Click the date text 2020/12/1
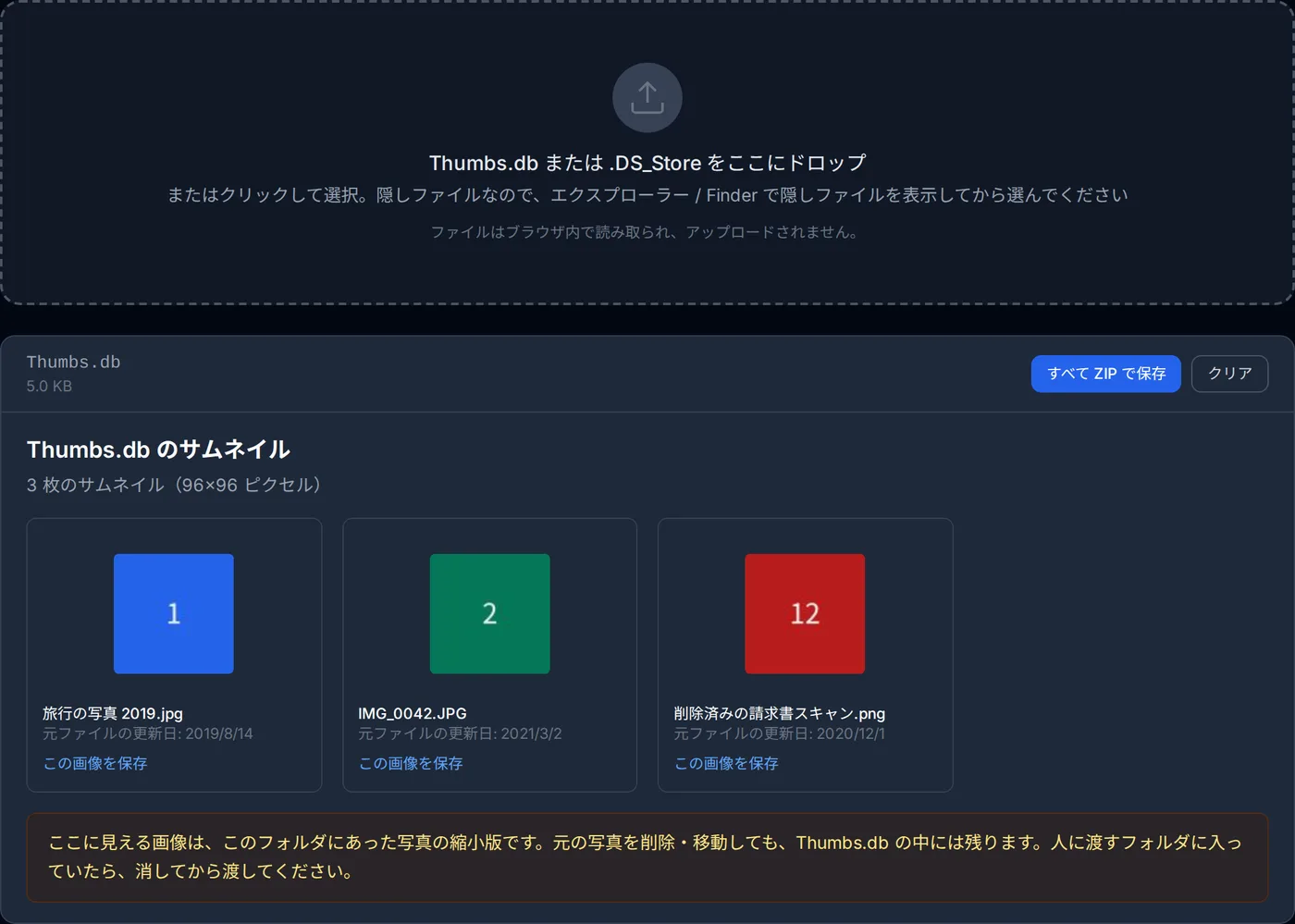The height and width of the screenshot is (924, 1295). coord(851,733)
